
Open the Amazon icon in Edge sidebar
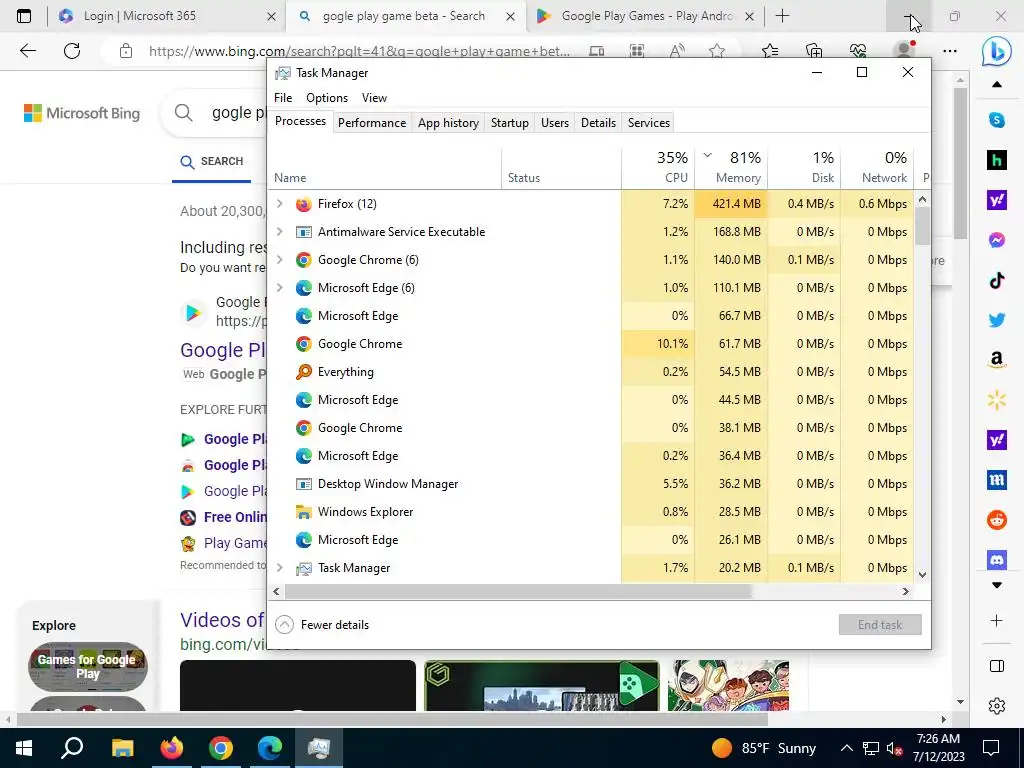[997, 360]
